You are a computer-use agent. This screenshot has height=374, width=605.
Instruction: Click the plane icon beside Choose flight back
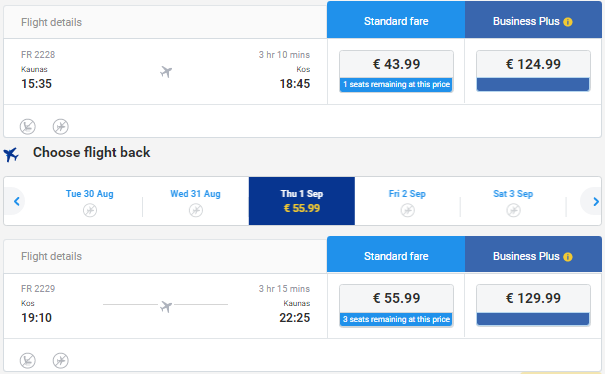click(x=11, y=154)
